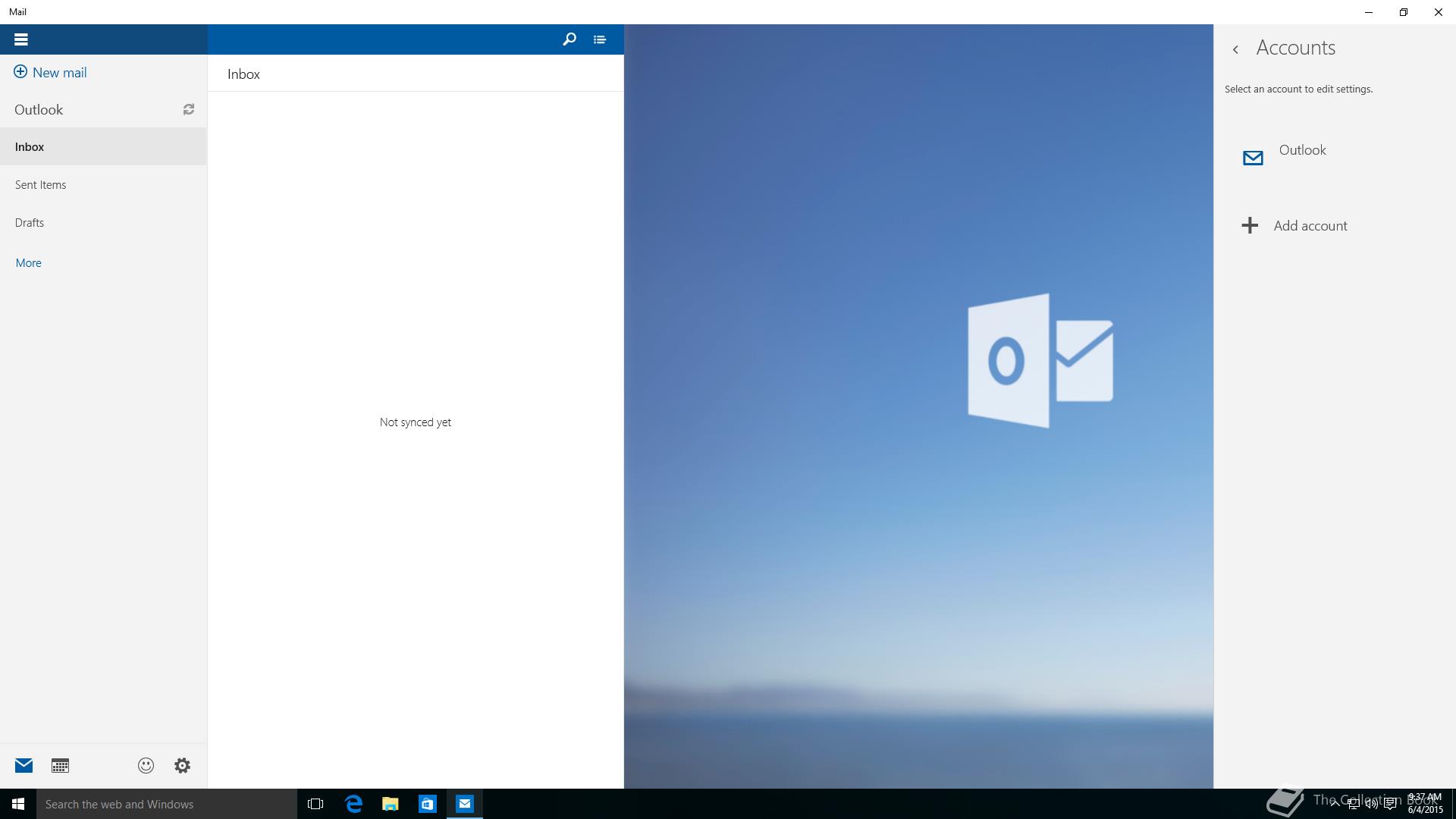Go back from Accounts pane
The width and height of the screenshot is (1456, 819).
click(1235, 49)
